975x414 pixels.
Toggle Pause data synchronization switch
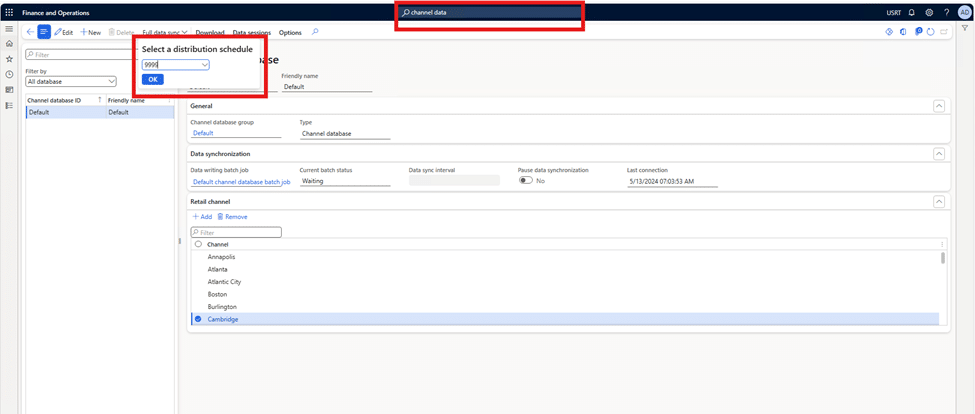[x=525, y=181]
